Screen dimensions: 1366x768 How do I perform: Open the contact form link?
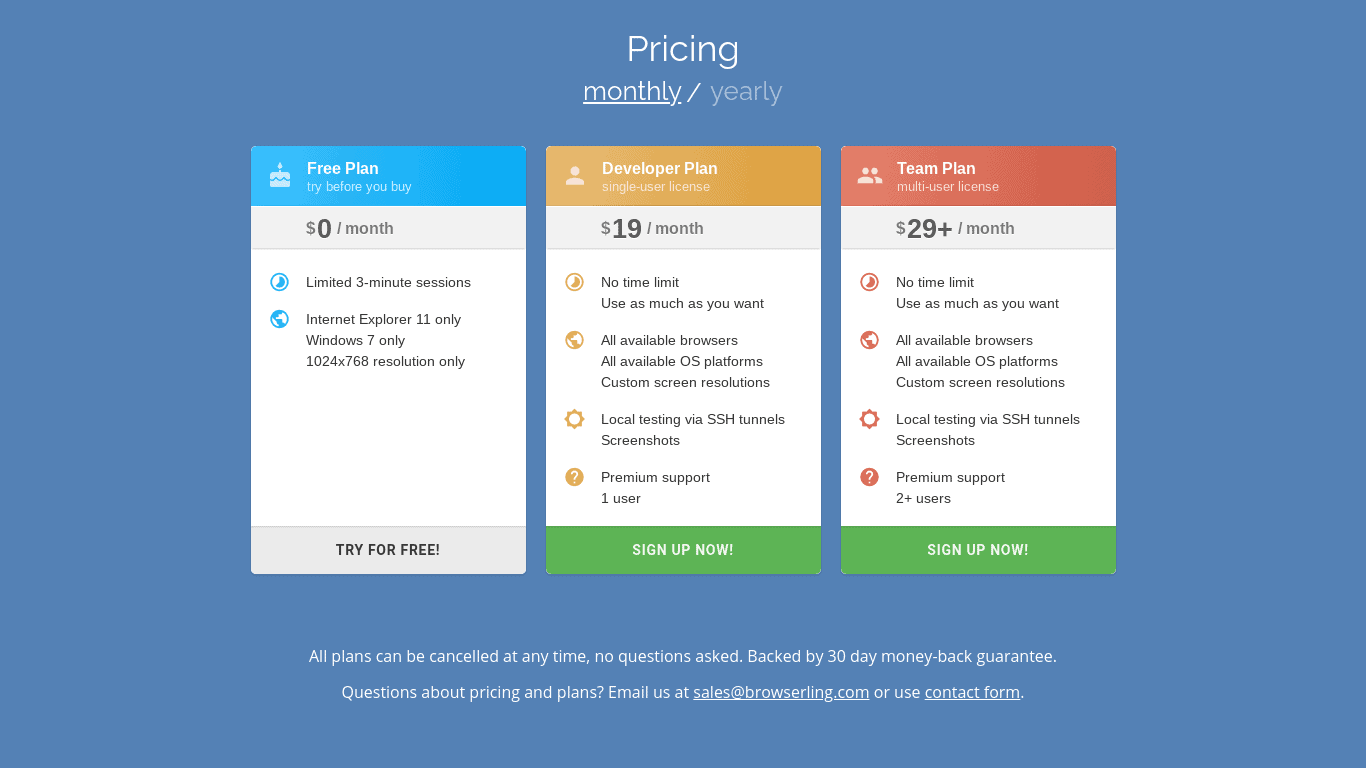pos(972,692)
